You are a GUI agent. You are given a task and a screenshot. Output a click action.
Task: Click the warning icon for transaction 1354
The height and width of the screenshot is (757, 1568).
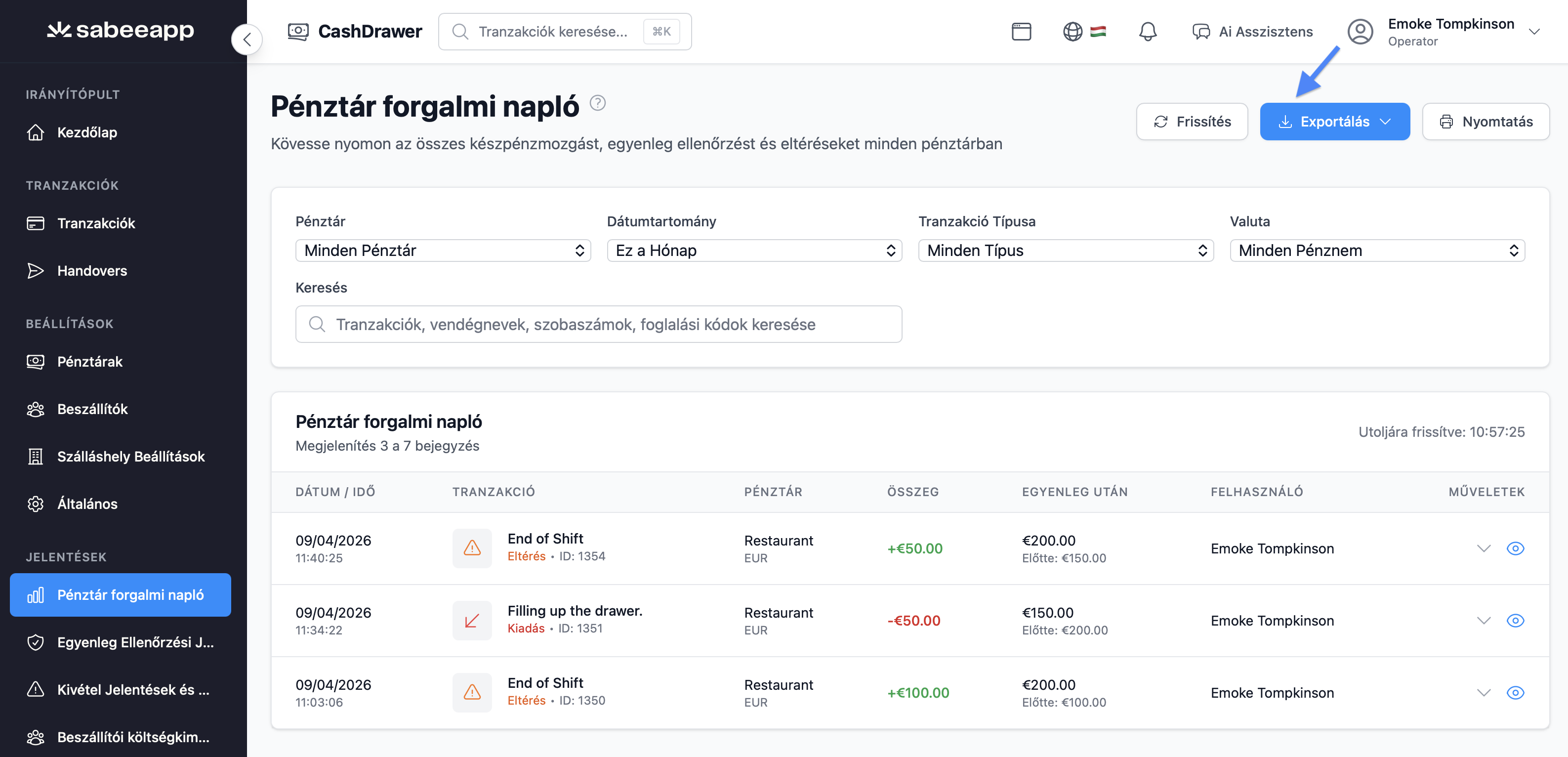click(x=472, y=548)
